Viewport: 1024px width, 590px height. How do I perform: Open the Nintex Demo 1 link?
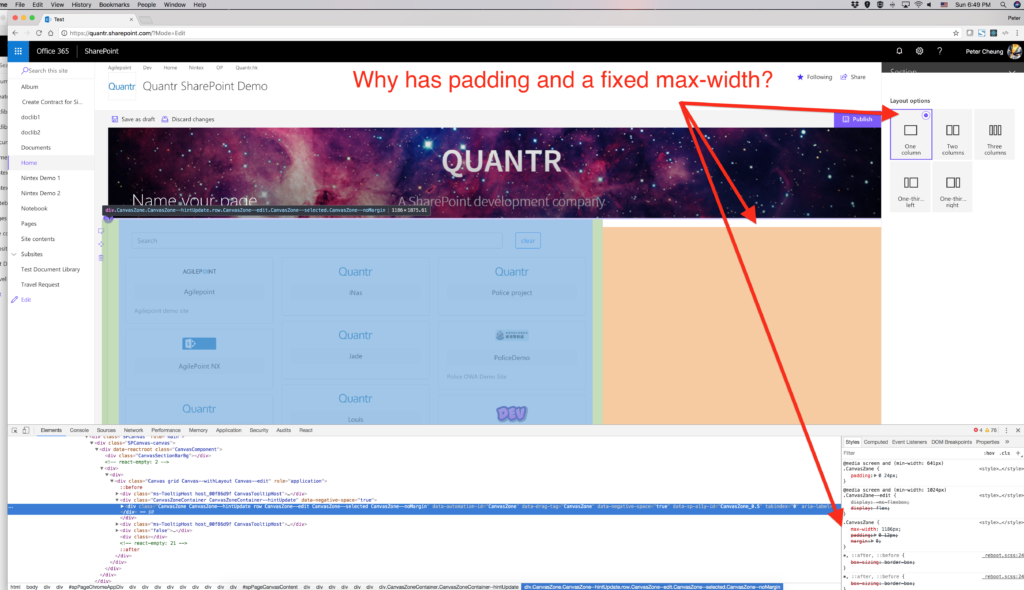point(40,178)
